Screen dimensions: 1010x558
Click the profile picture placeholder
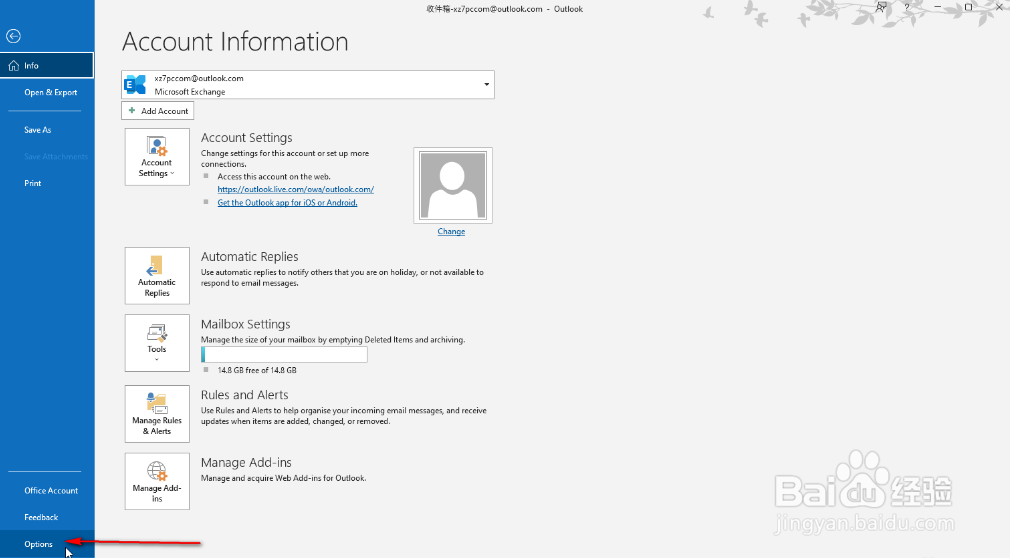[x=453, y=186]
